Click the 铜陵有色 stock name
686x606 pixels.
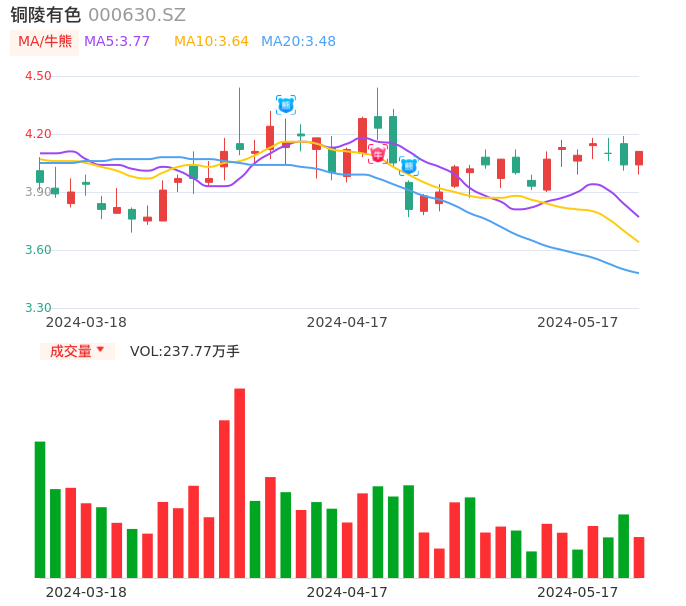(45, 15)
